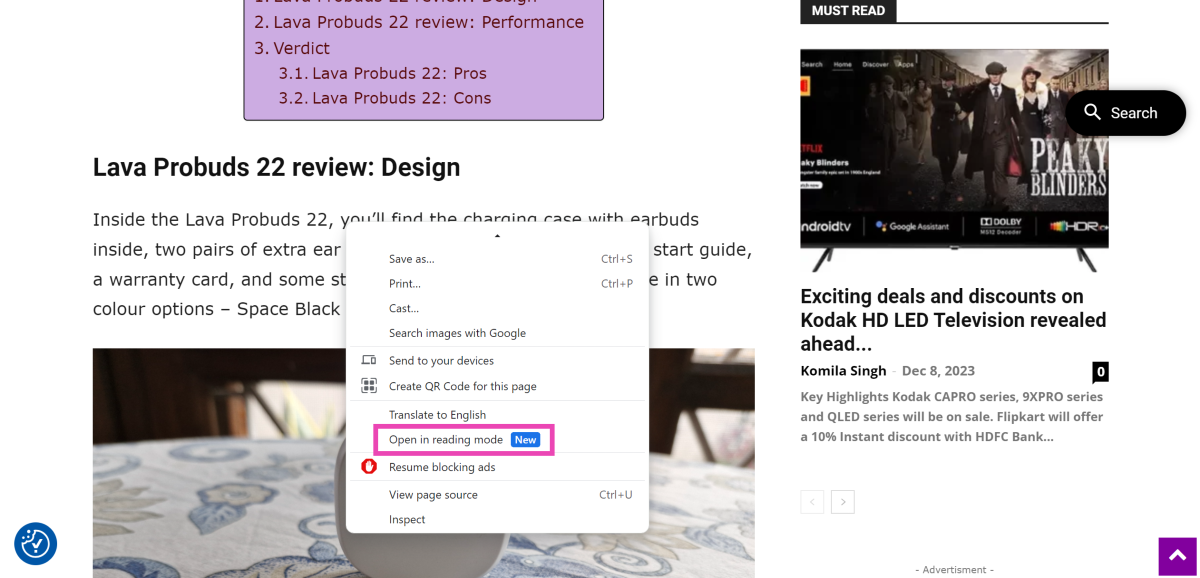Open the Kodak HD LED Television article
Viewport: 1200px width, 578px height.
(953, 320)
